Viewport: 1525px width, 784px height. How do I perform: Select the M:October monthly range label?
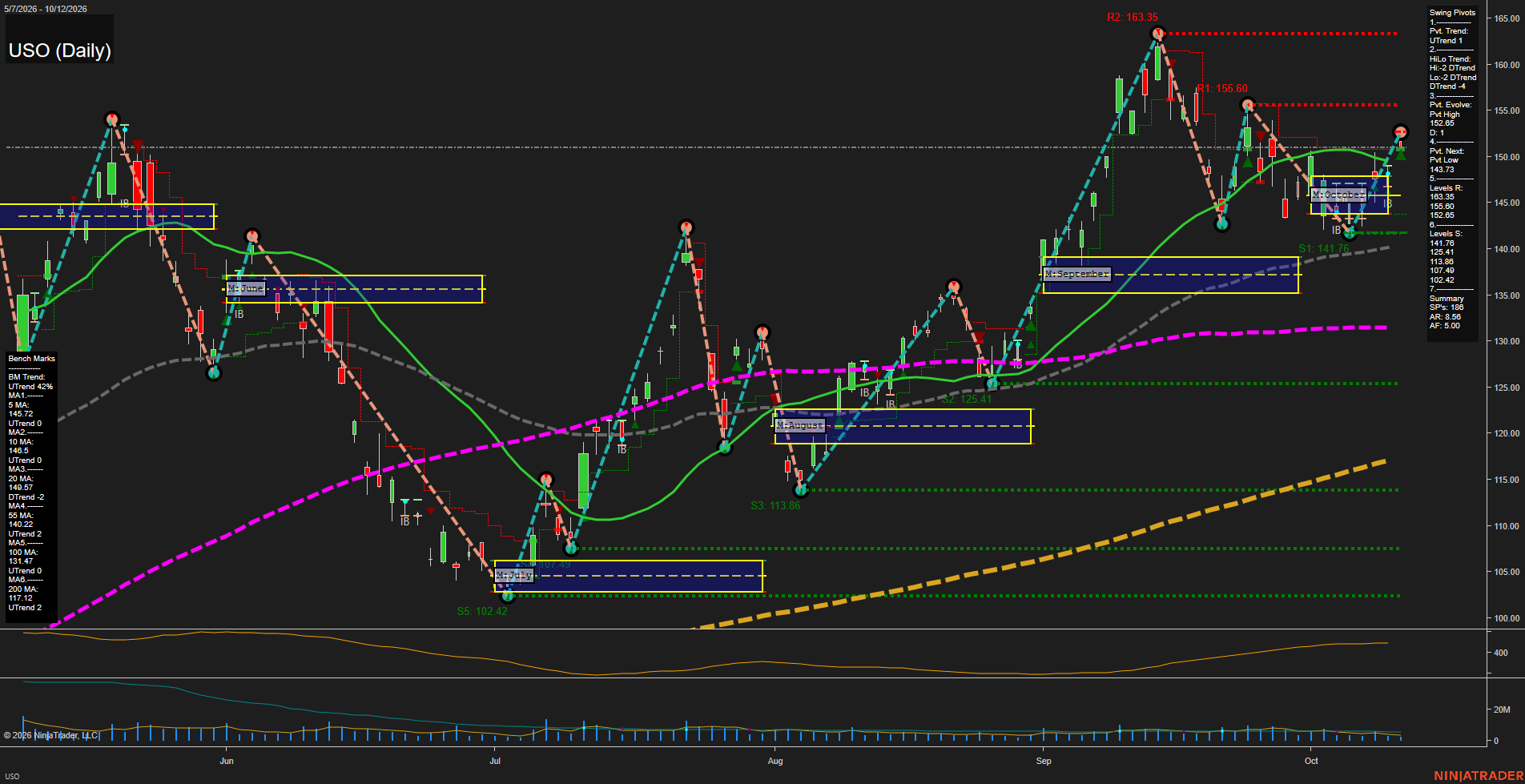pos(1338,195)
